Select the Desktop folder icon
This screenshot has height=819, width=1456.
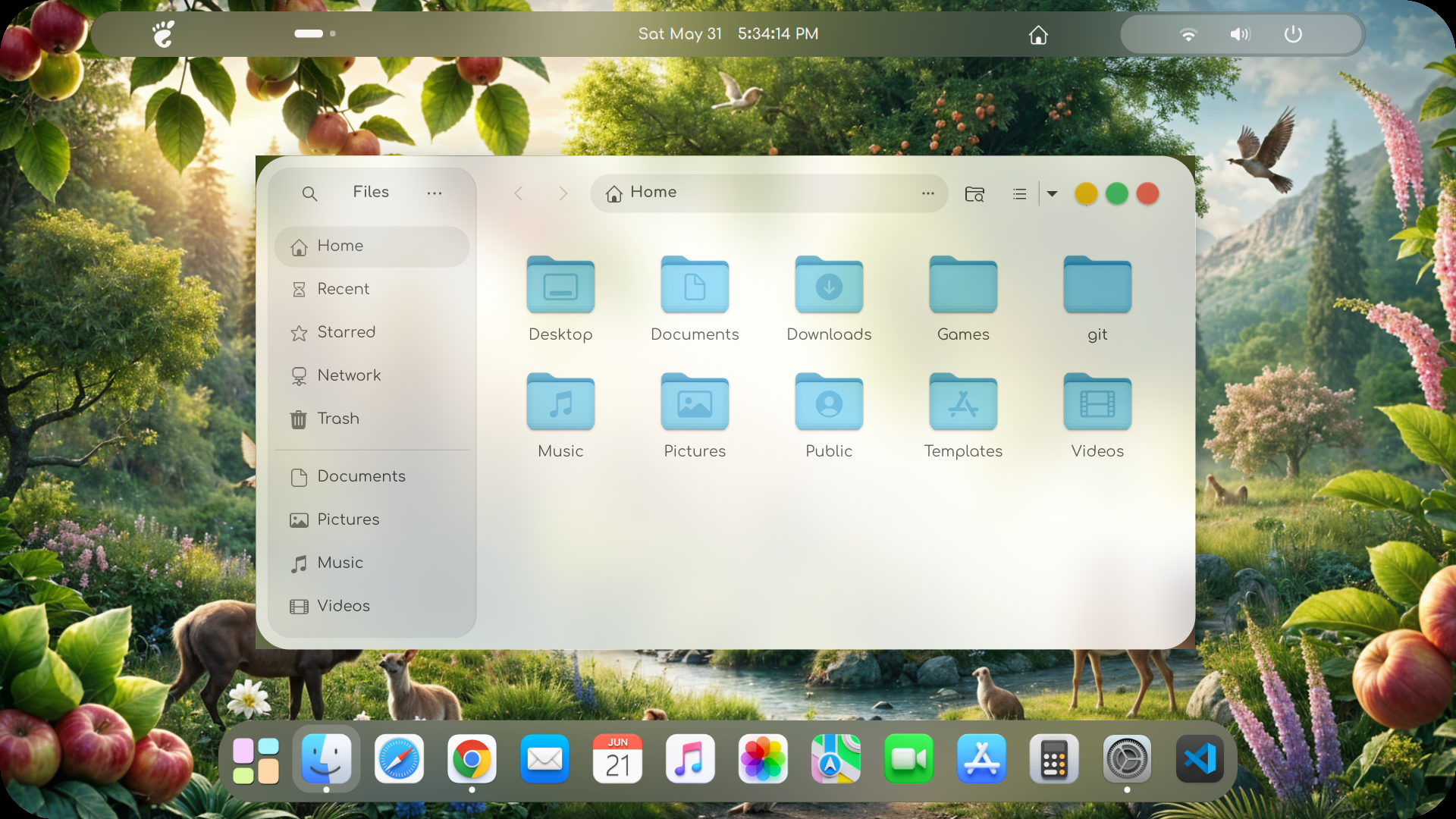560,284
